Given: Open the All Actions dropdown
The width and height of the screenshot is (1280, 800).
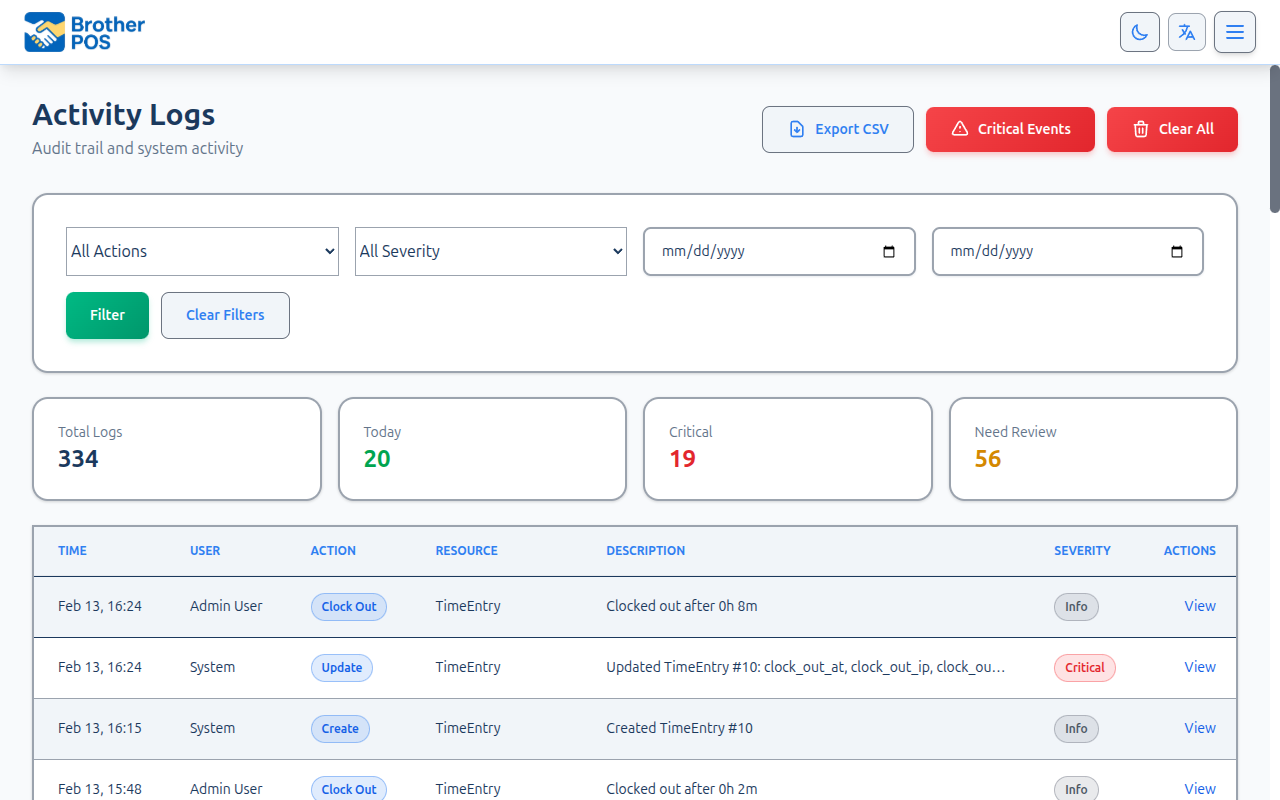Looking at the screenshot, I should [202, 251].
